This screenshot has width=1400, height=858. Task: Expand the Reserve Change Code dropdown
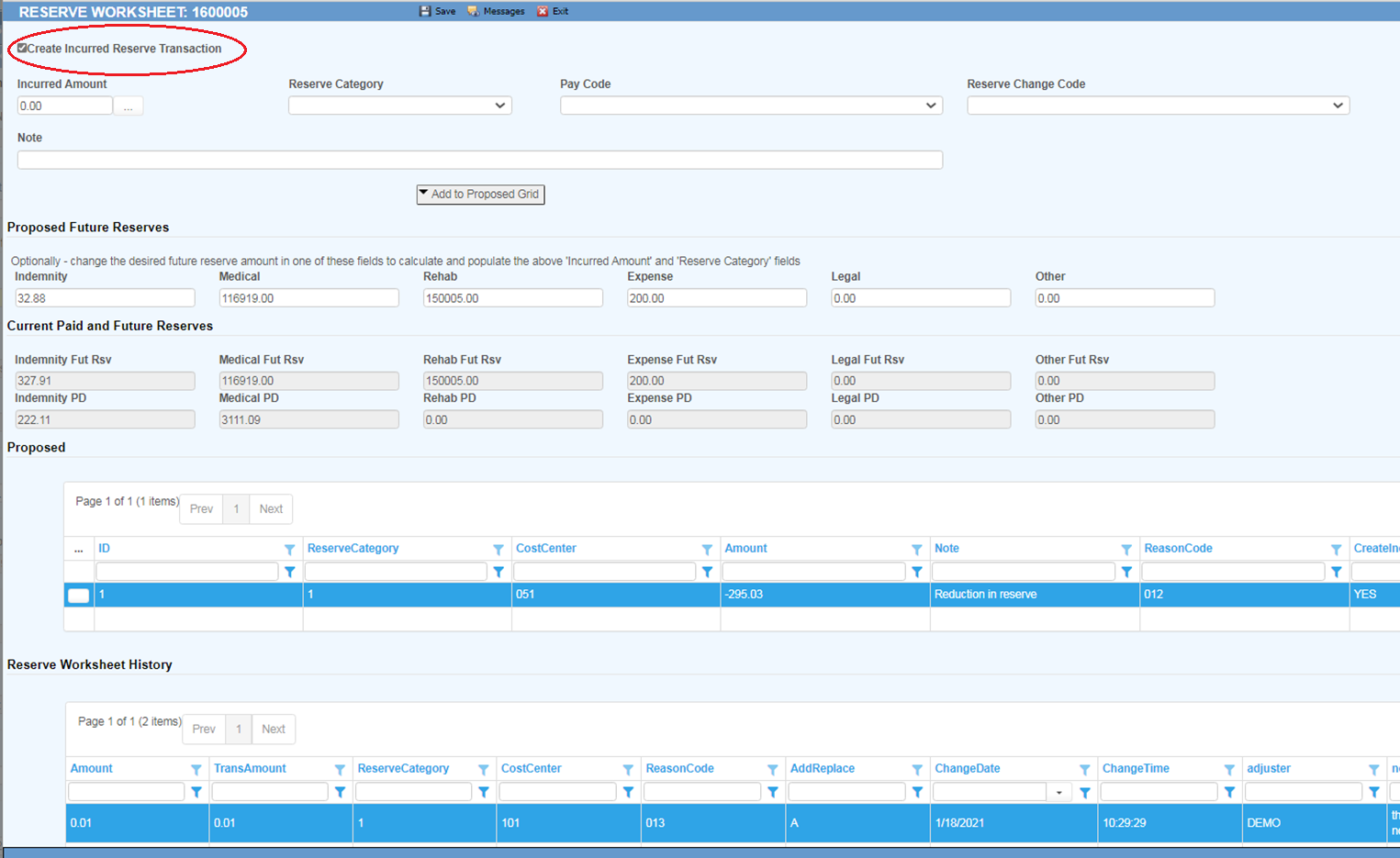[x=1158, y=106]
